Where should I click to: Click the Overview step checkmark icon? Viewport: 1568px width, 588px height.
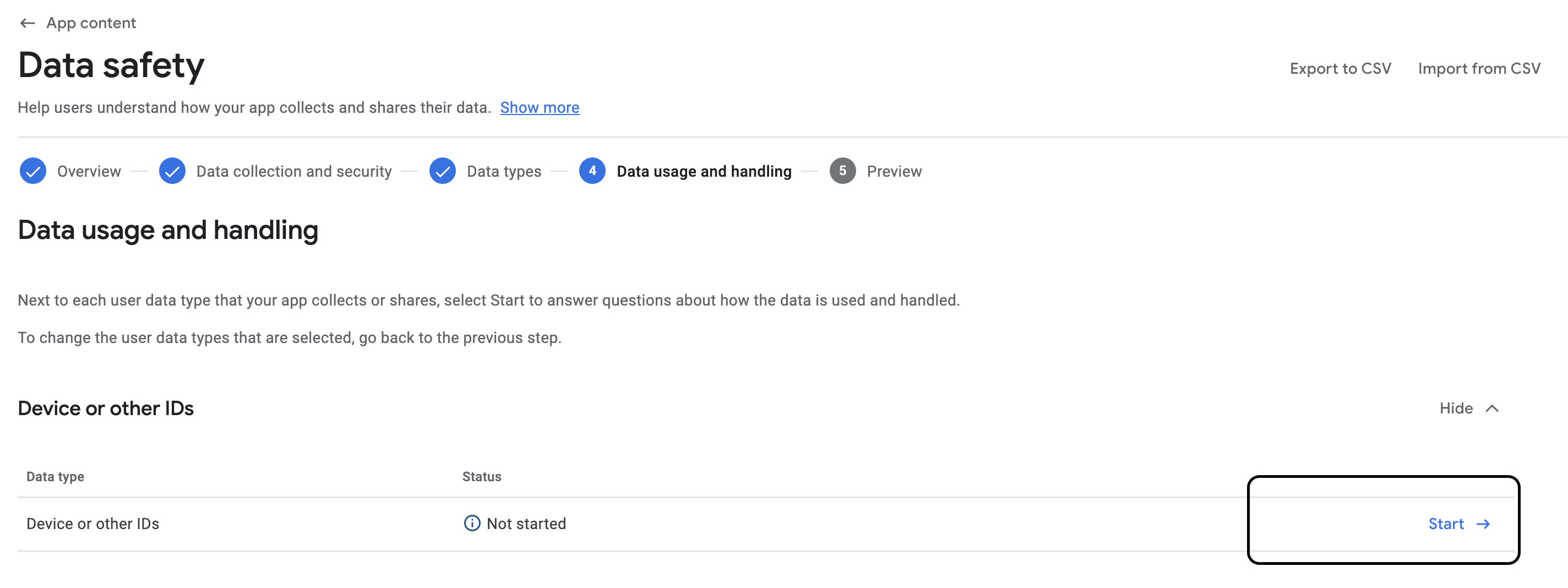[34, 171]
